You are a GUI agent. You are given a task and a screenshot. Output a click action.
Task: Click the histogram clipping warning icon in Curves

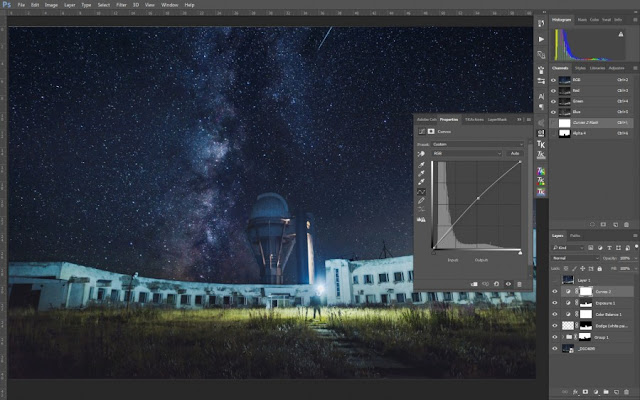[x=421, y=220]
